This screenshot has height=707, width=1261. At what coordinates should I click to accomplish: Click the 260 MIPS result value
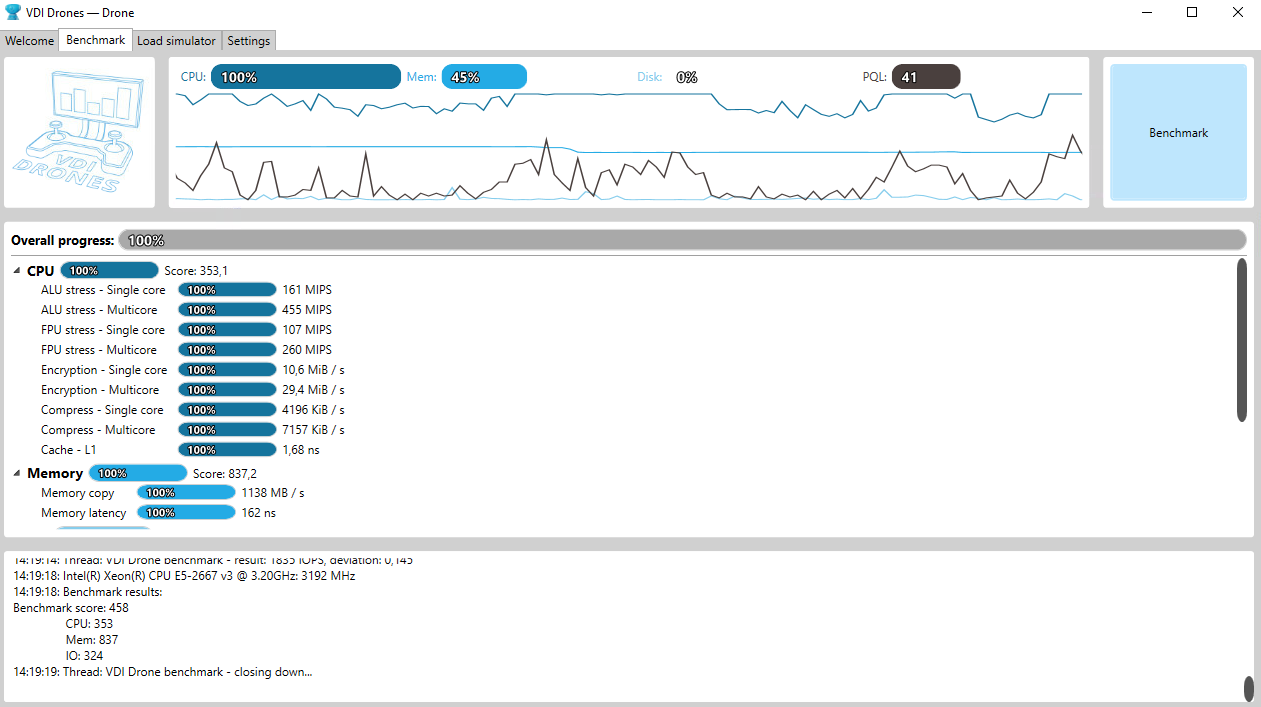307,350
